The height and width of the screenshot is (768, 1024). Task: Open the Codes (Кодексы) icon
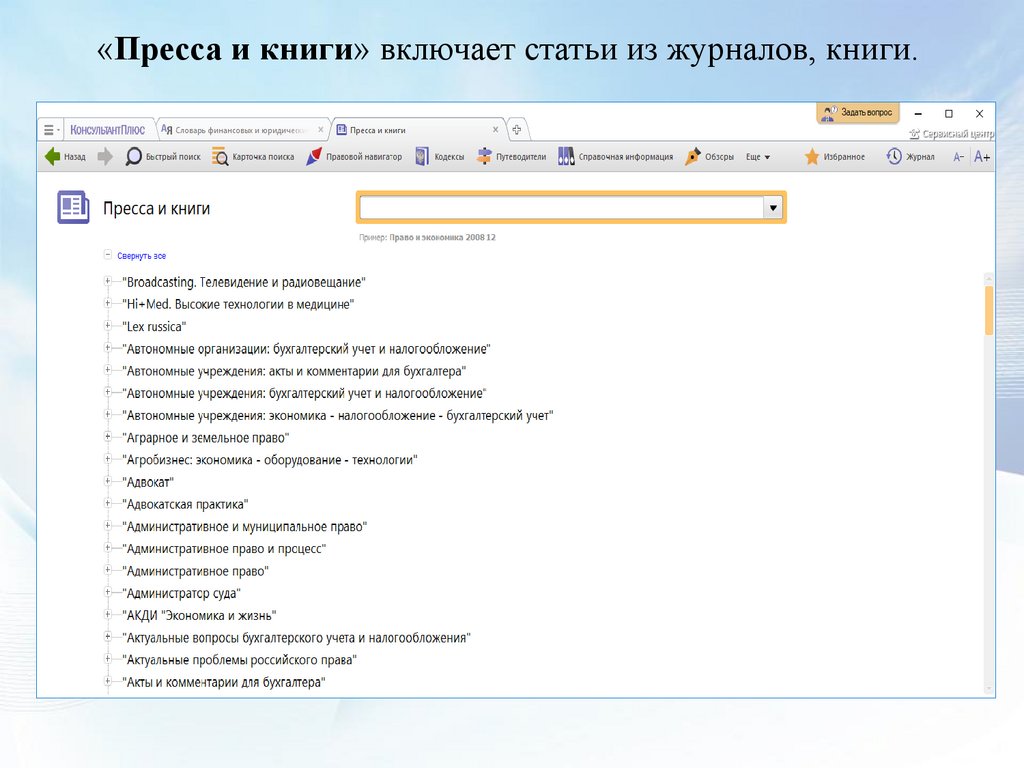click(423, 157)
